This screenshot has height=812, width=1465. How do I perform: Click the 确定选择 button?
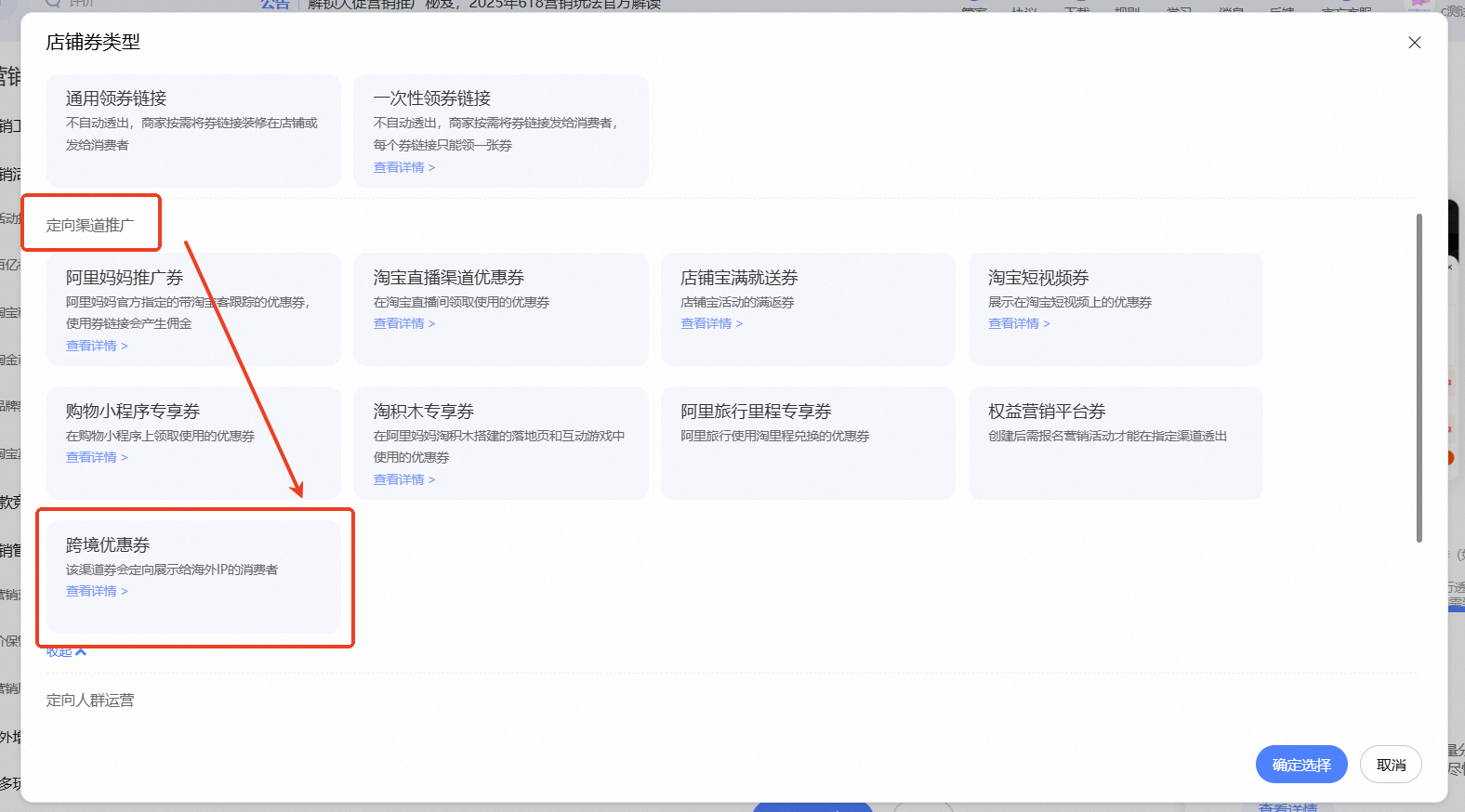[1300, 765]
